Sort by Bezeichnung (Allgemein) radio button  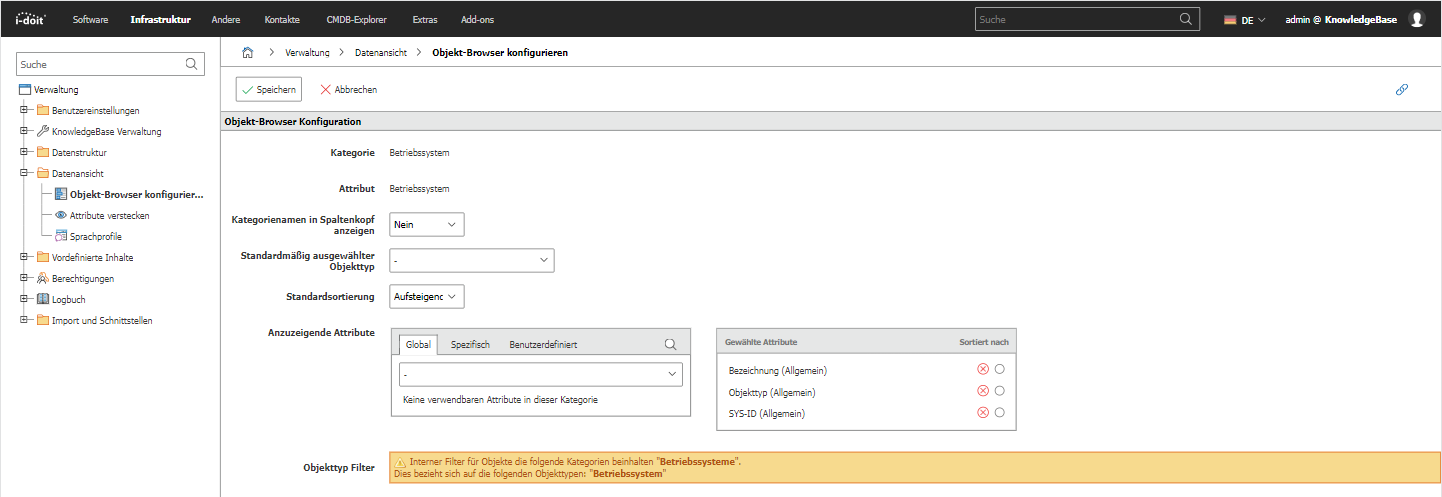click(999, 370)
